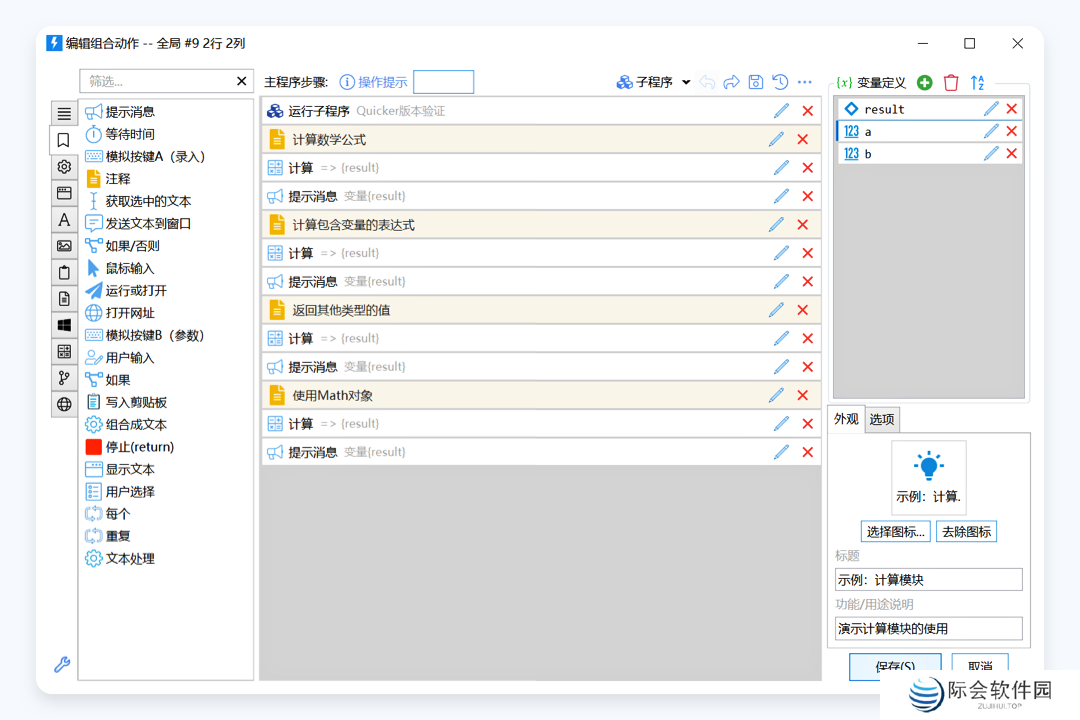Switch to the 选项 tab
Viewport: 1080px width, 720px height.
(881, 419)
